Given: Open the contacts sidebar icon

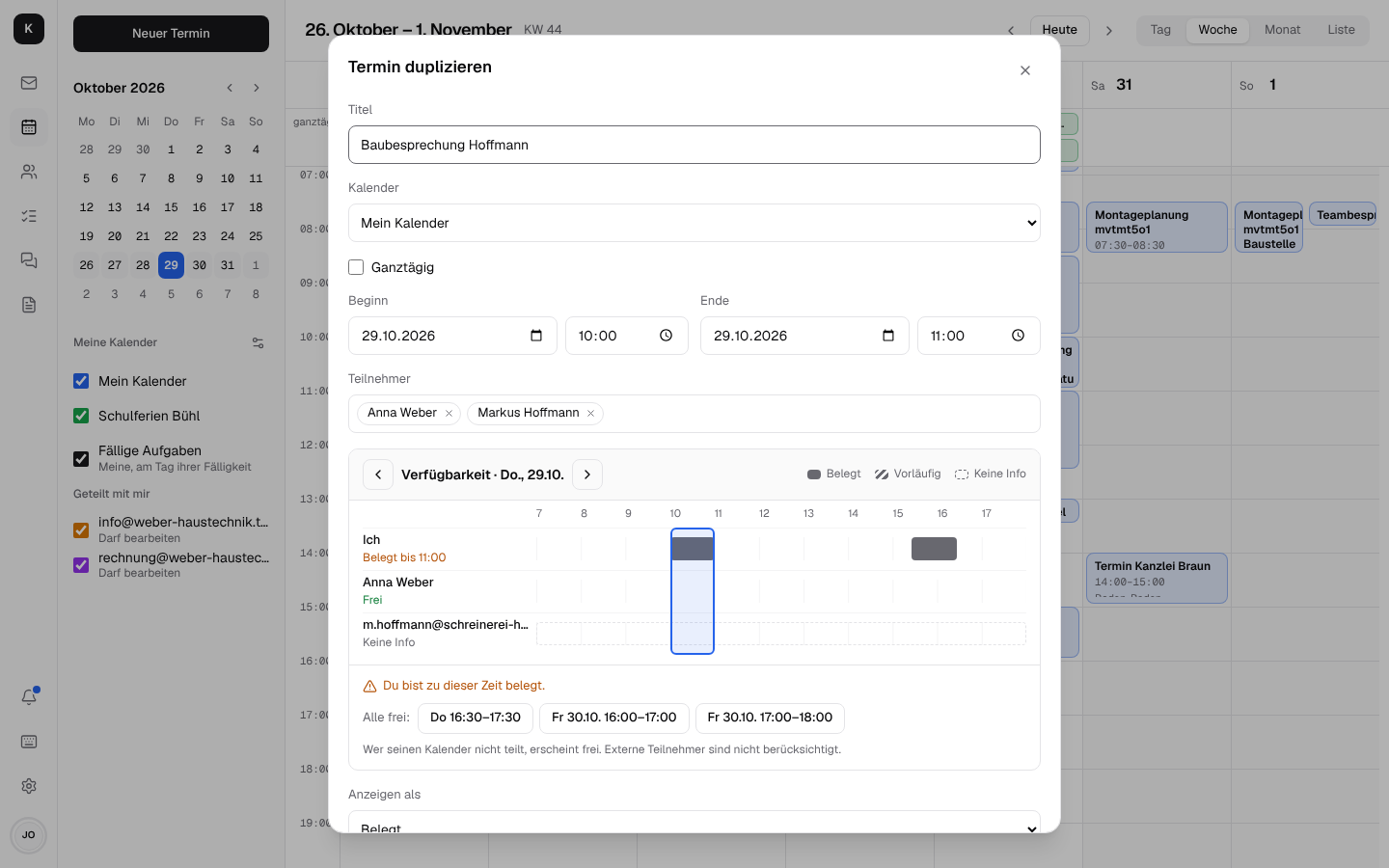Looking at the screenshot, I should tap(29, 172).
